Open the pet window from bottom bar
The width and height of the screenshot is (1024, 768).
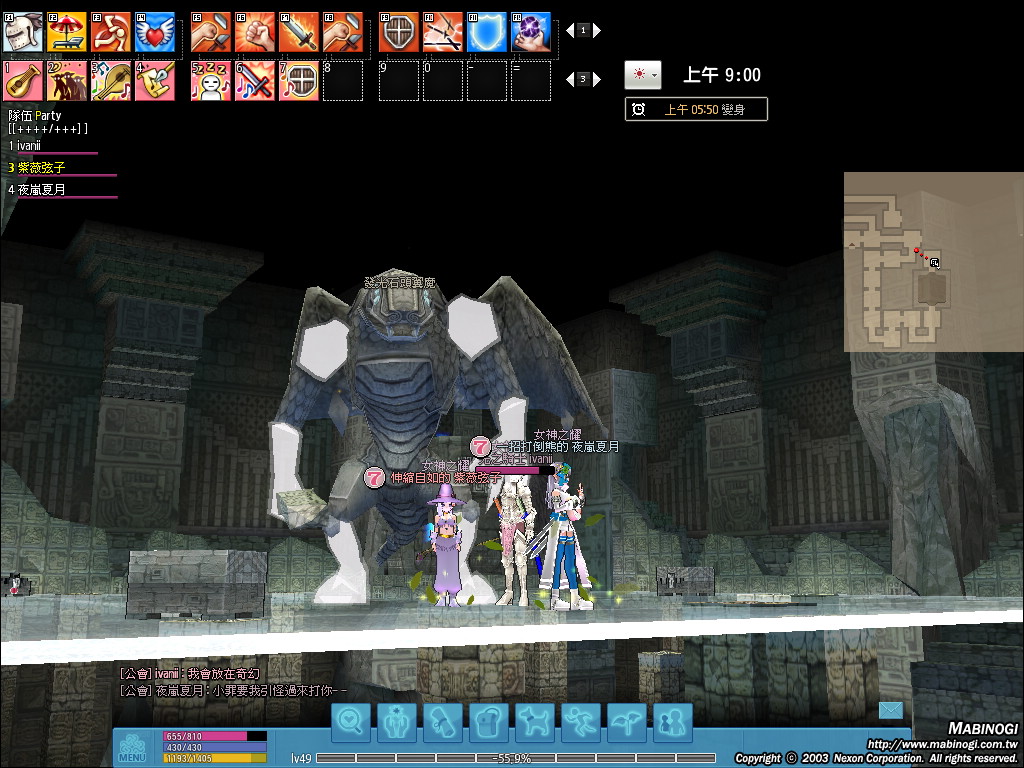(535, 722)
